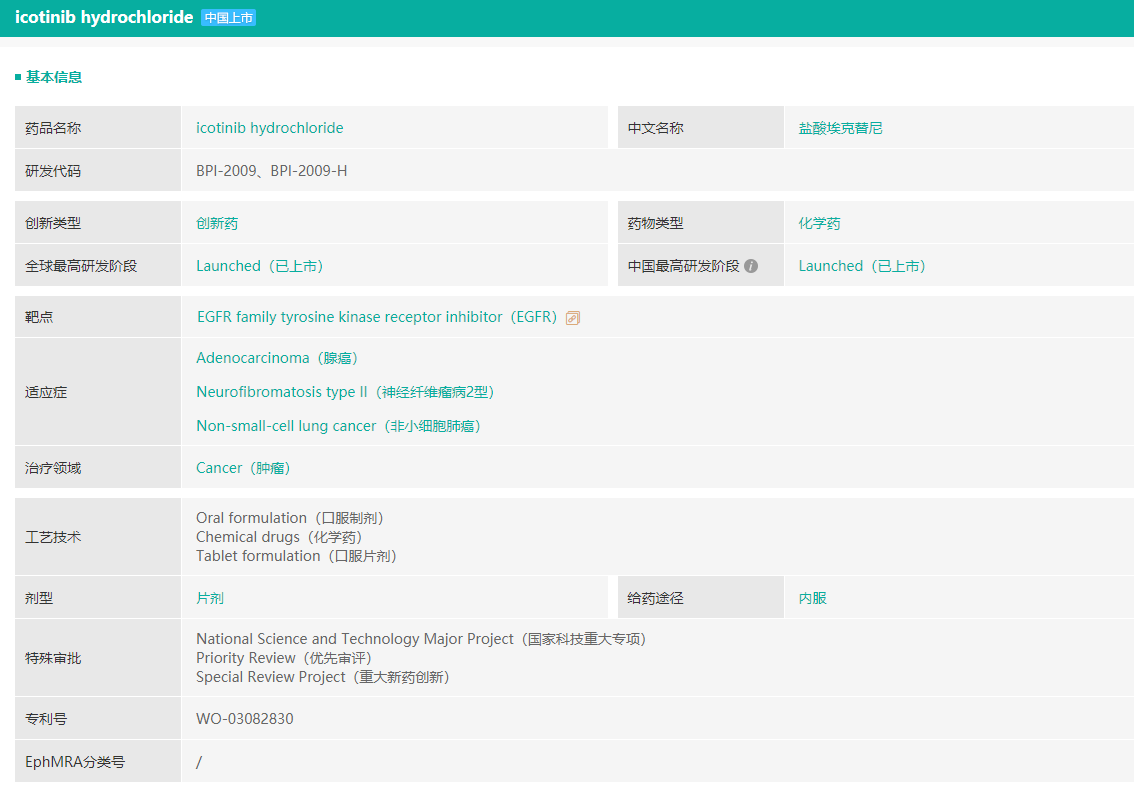This screenshot has height=792, width=1134.
Task: Click the Launched link for 中国最高研发阶段
Action: click(862, 266)
